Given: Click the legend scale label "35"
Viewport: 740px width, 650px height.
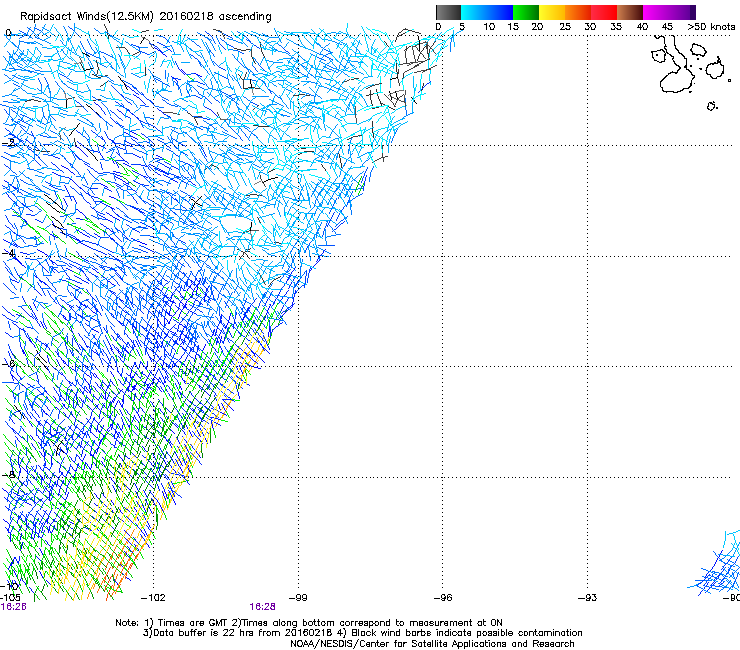Looking at the screenshot, I should [x=616, y=27].
